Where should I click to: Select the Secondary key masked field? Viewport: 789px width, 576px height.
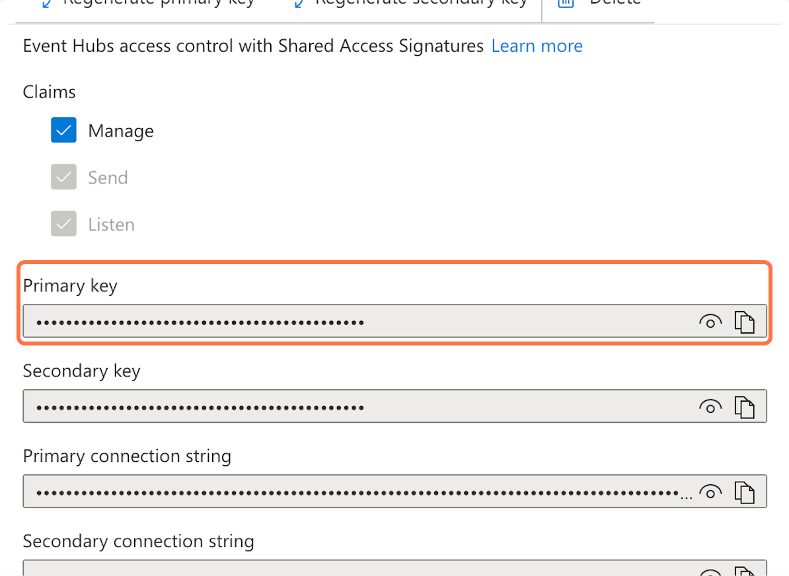coord(360,407)
